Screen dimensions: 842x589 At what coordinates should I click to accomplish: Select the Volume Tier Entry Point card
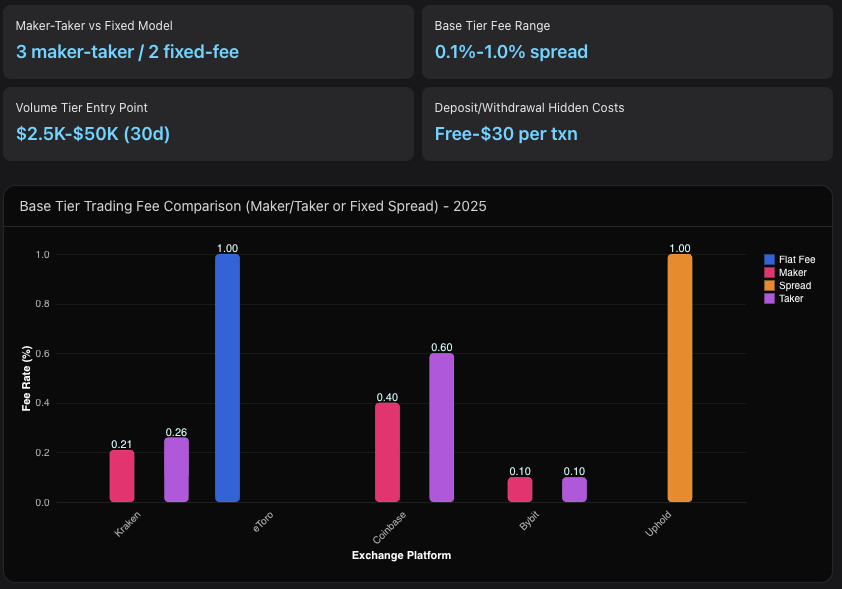click(208, 123)
